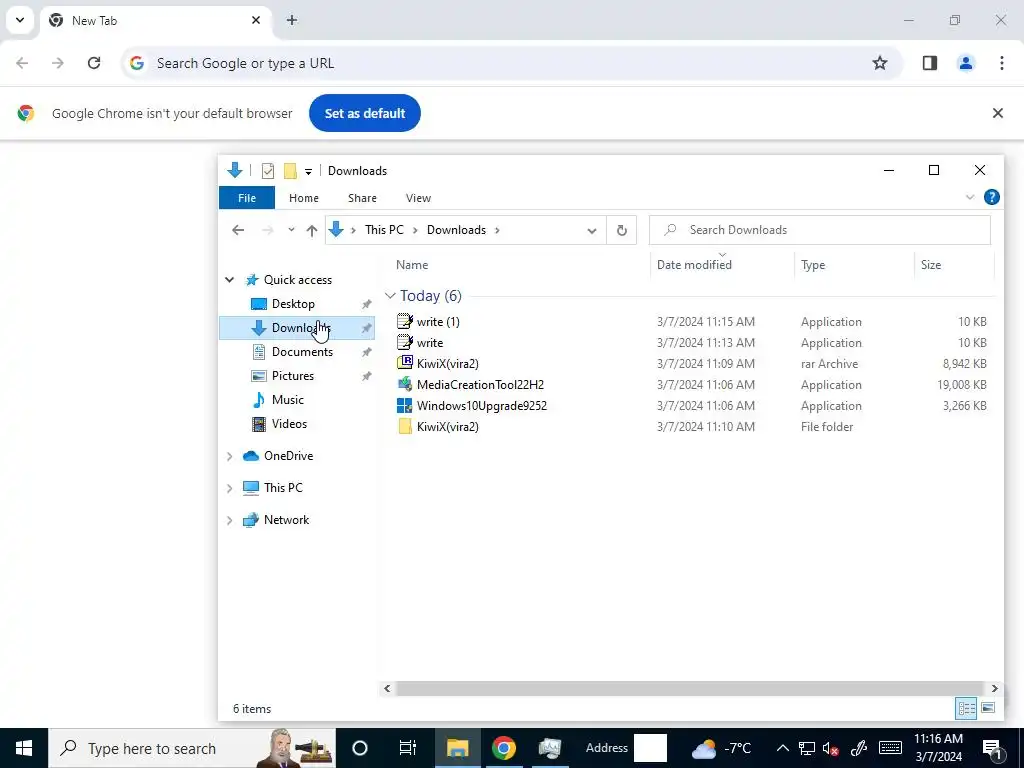
Task: Click the muted volume tray icon
Action: [831, 748]
